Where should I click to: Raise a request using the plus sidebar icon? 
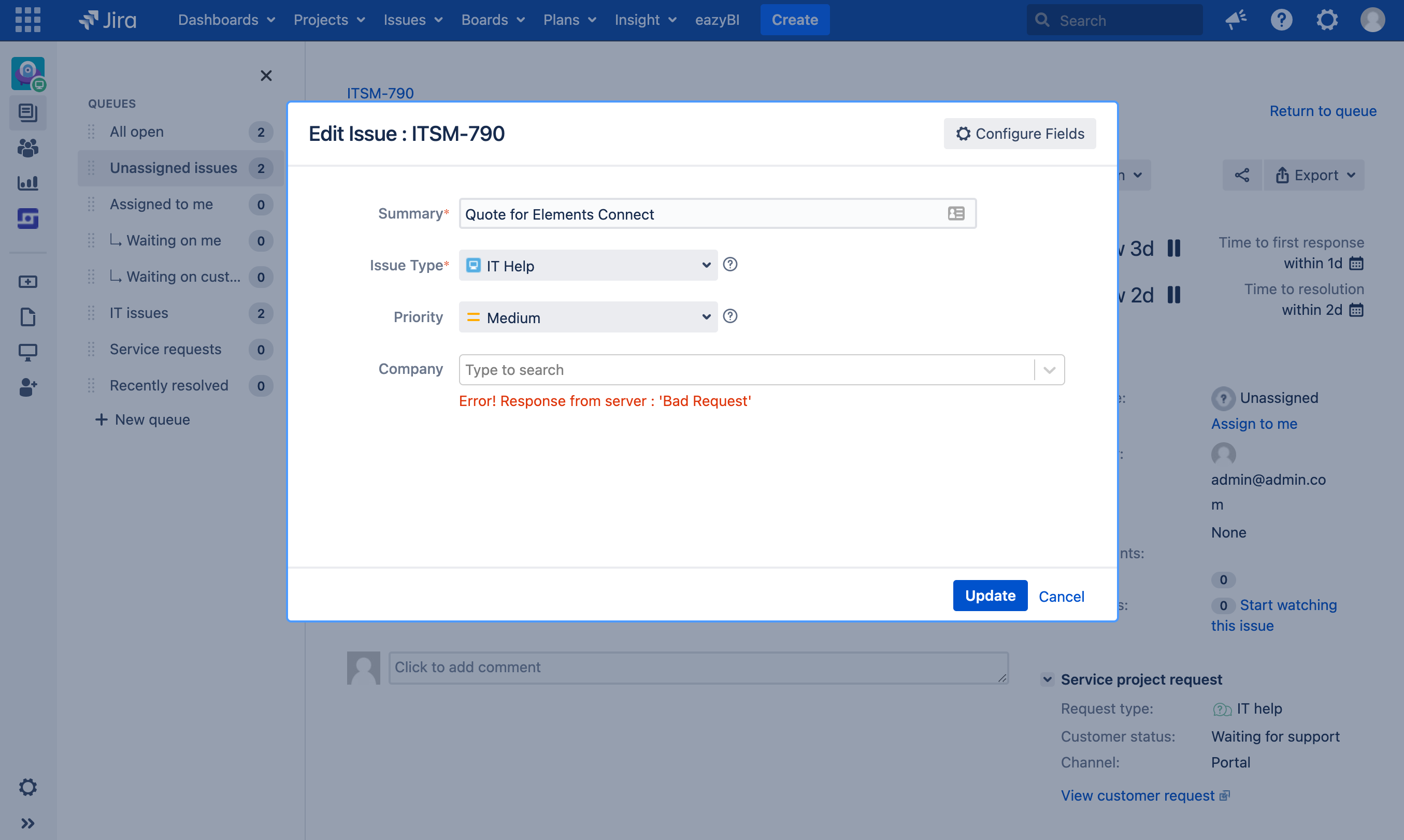(28, 281)
